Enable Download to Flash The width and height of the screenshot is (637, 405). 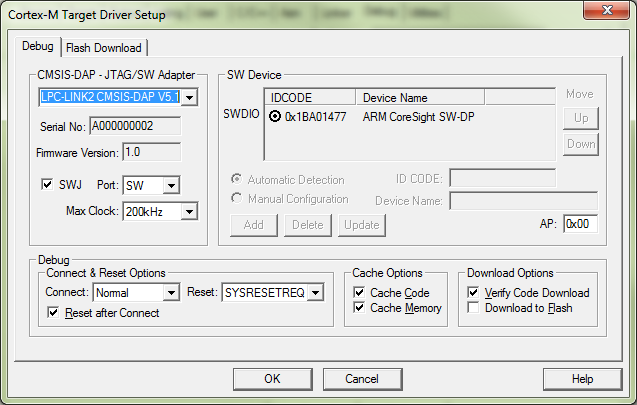tap(474, 308)
